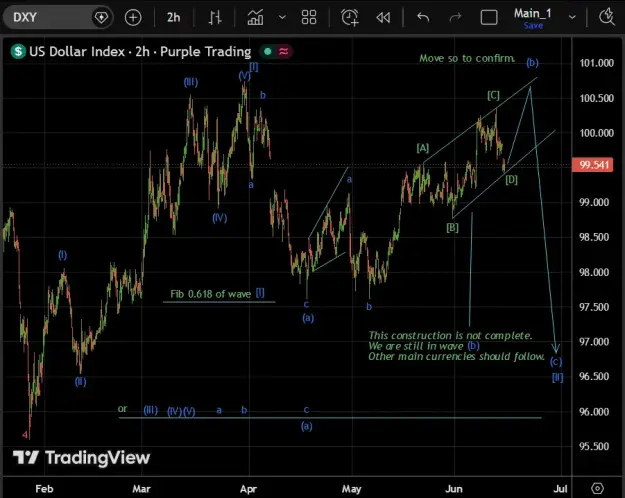Select the 'Move so to confirm.' note
This screenshot has height=498, width=625.
coord(467,58)
